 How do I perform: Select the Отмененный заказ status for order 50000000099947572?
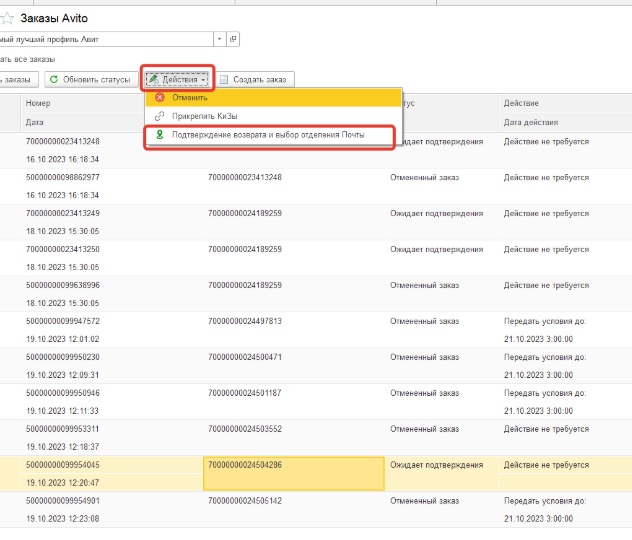tap(424, 321)
